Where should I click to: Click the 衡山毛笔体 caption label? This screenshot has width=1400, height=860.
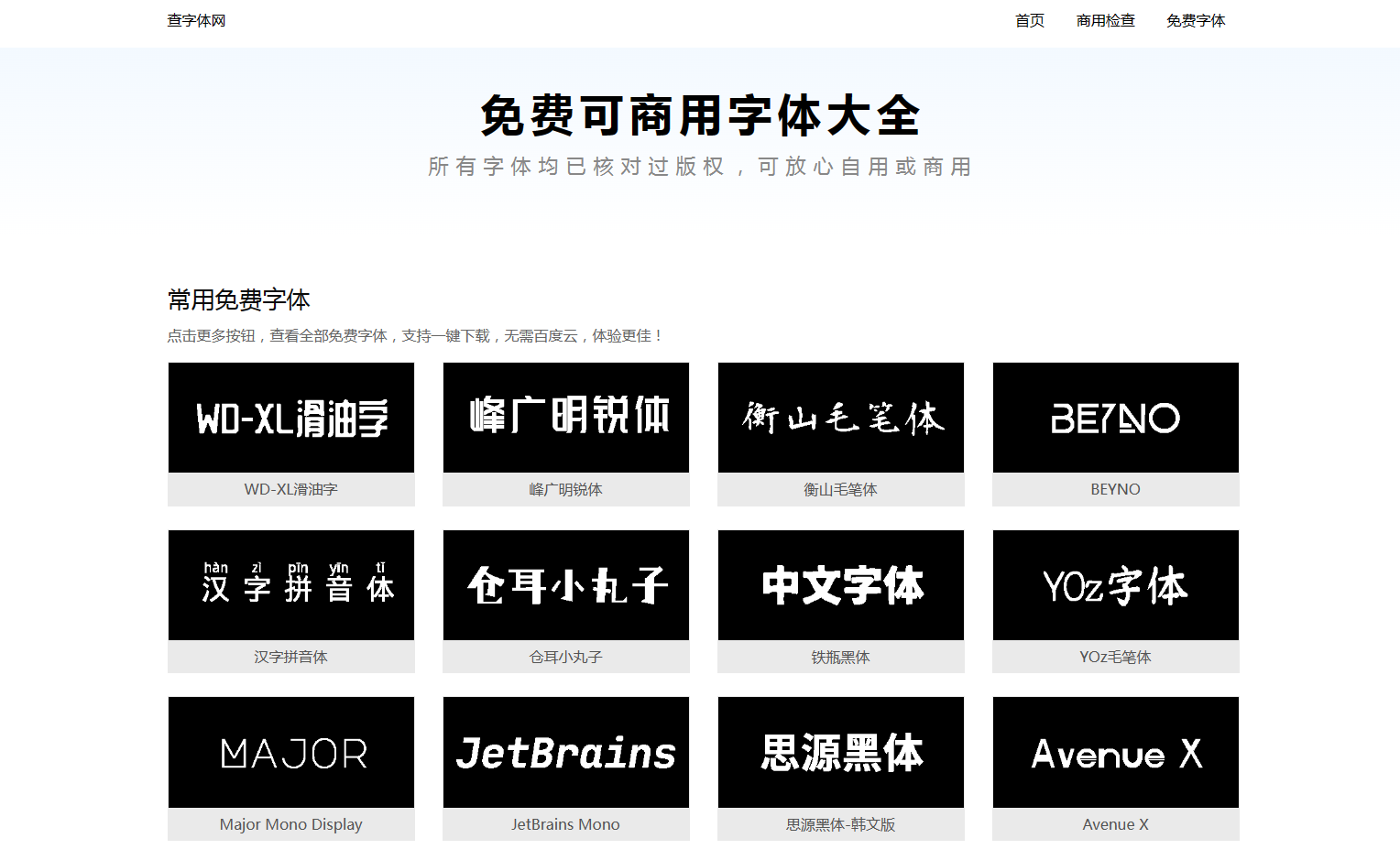point(841,490)
